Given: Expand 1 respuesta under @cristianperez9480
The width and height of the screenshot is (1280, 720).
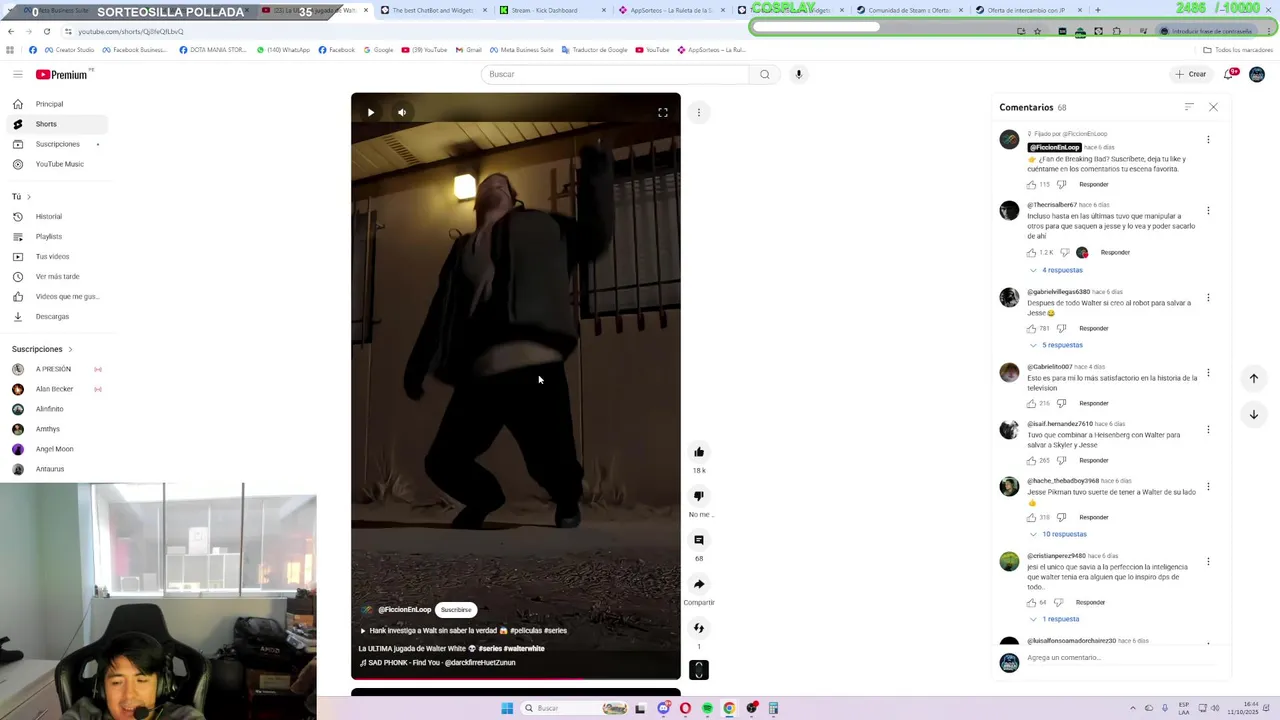Looking at the screenshot, I should pos(1056,619).
